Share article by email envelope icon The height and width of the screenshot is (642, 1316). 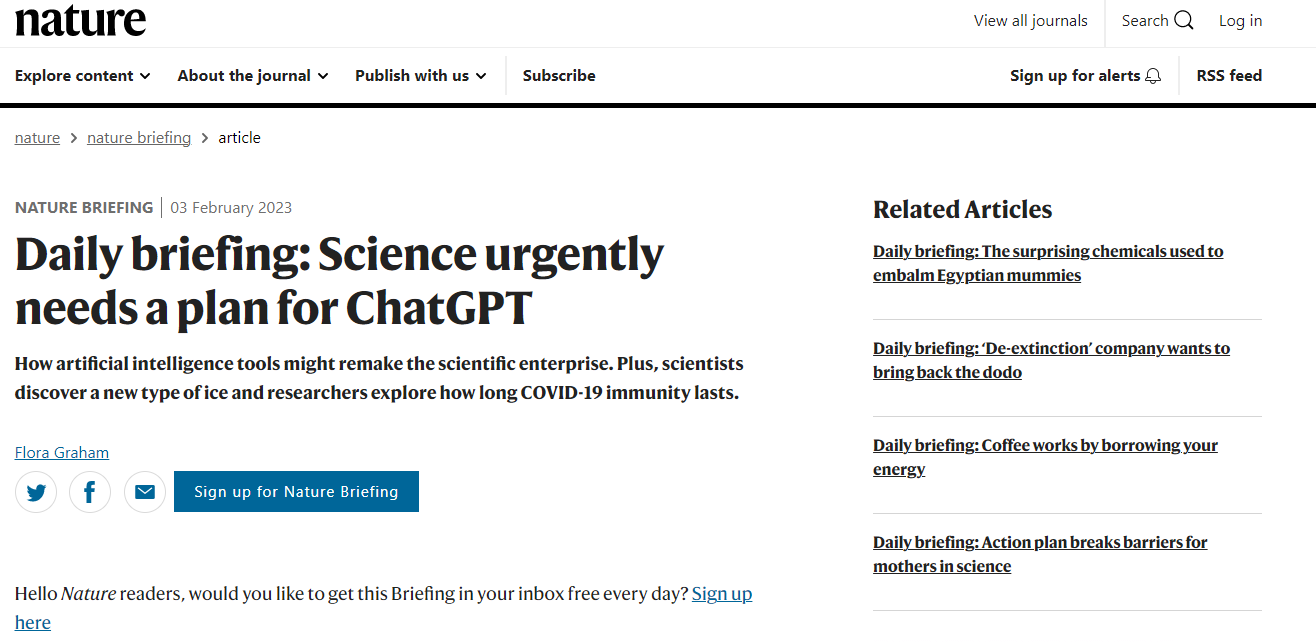pyautogui.click(x=145, y=492)
